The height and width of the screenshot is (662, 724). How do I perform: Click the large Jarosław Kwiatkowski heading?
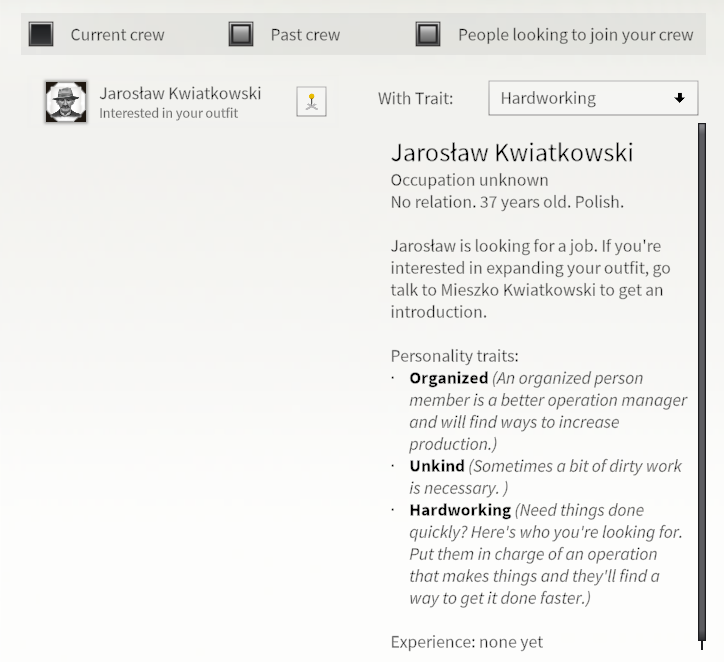click(512, 152)
